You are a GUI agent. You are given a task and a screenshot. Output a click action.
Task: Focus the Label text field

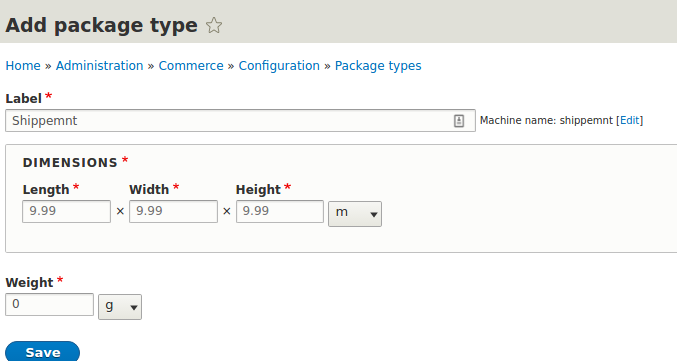(240, 120)
